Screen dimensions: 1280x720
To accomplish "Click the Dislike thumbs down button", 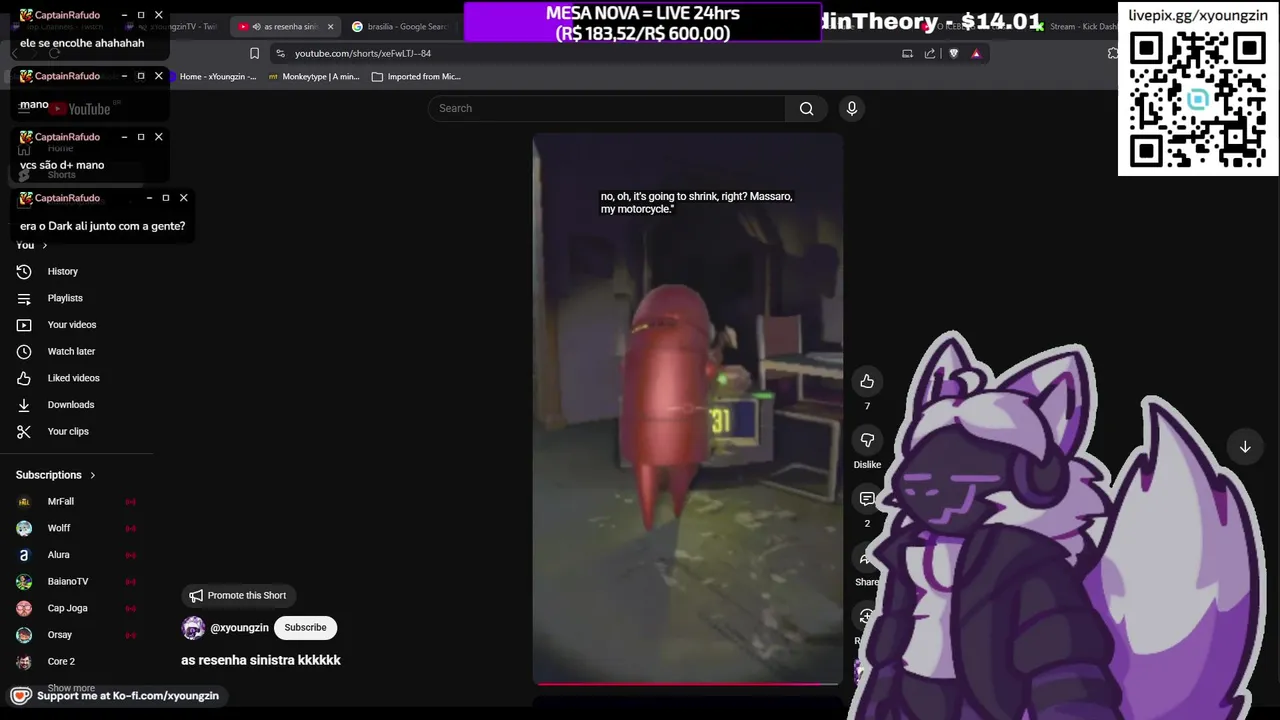I will tap(867, 440).
